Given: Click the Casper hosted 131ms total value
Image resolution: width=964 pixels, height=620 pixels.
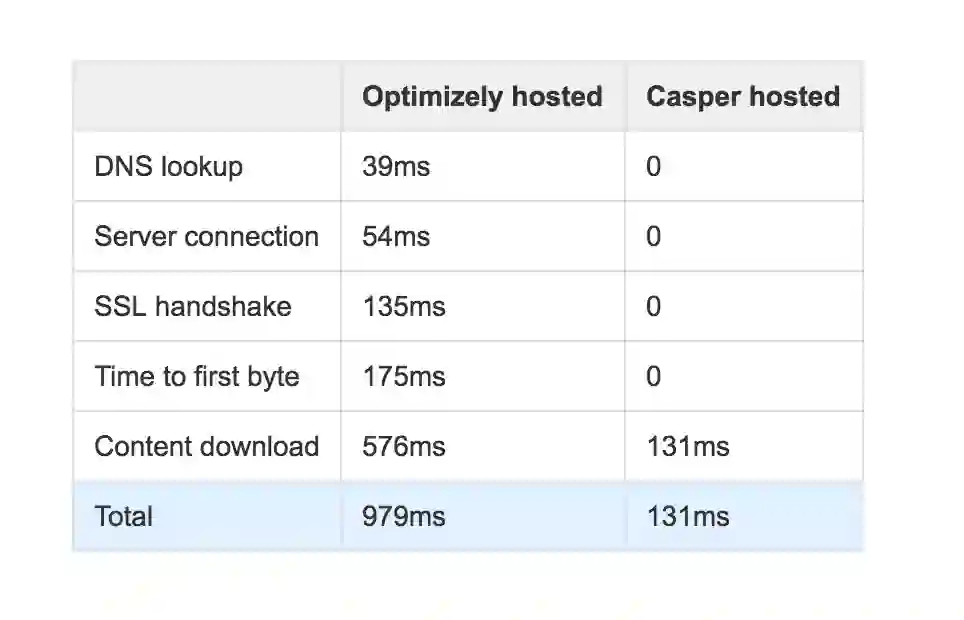Looking at the screenshot, I should [688, 517].
